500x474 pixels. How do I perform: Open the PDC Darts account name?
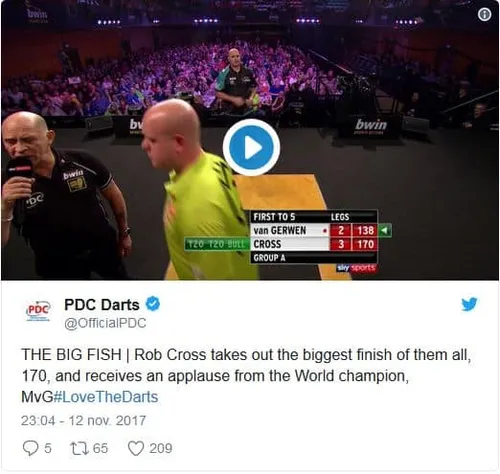pyautogui.click(x=102, y=305)
